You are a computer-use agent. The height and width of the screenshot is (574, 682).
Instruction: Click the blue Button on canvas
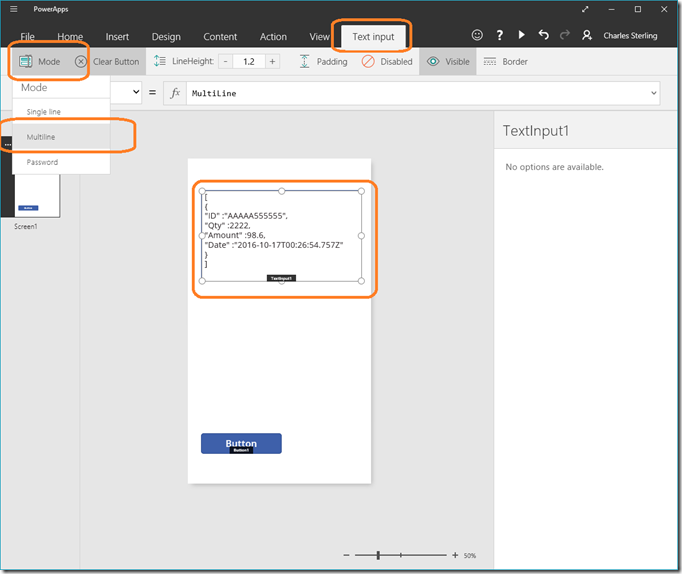pos(241,443)
